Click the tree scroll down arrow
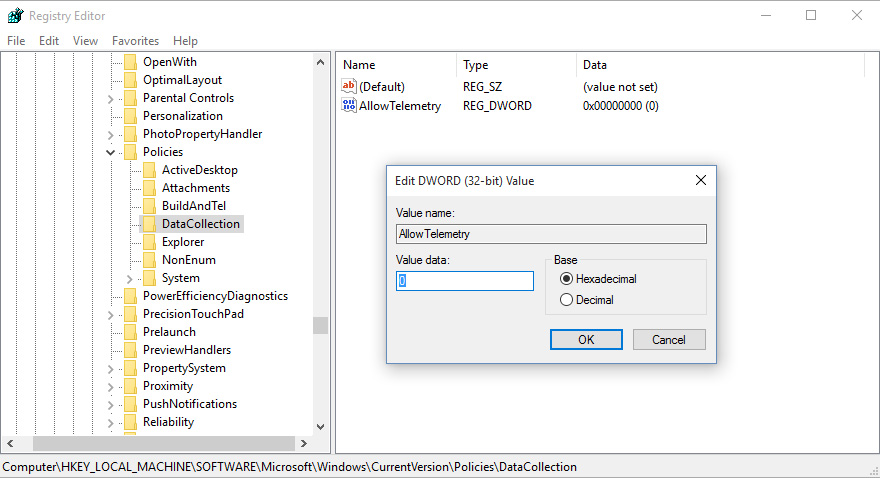The image size is (880, 478). pyautogui.click(x=320, y=427)
